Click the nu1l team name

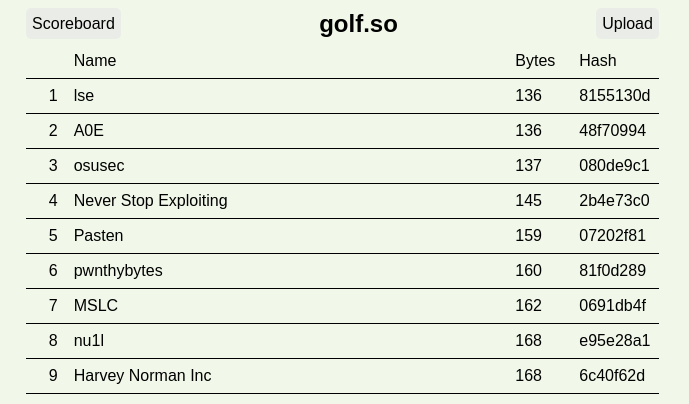[89, 341]
